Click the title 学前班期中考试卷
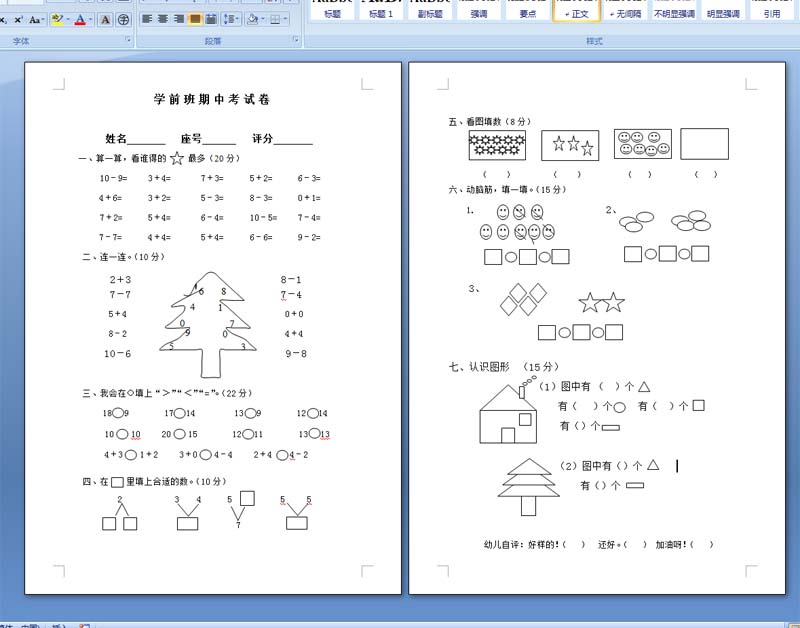 212,99
